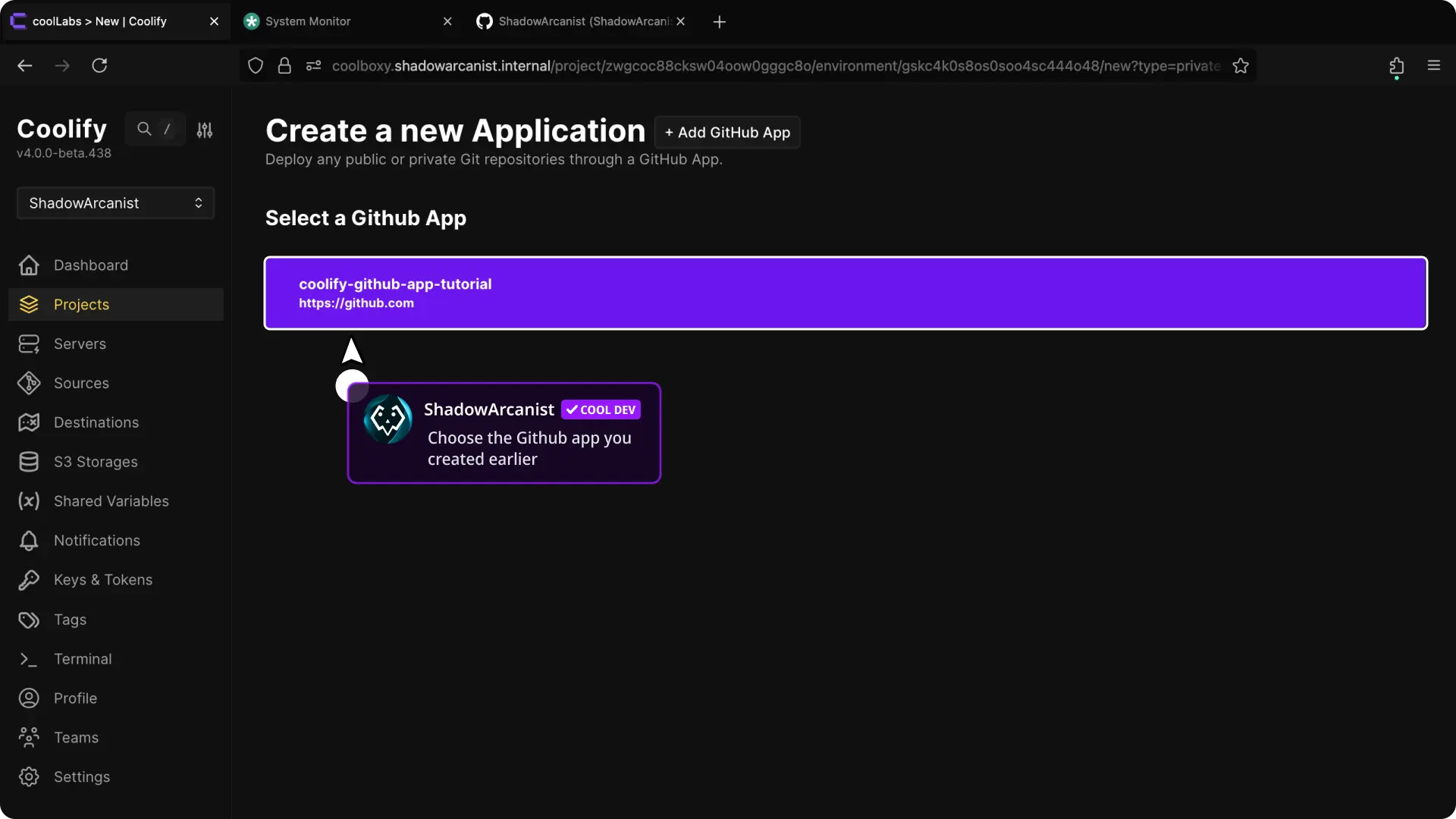
Task: Click the Destinations icon in sidebar
Action: coord(29,422)
